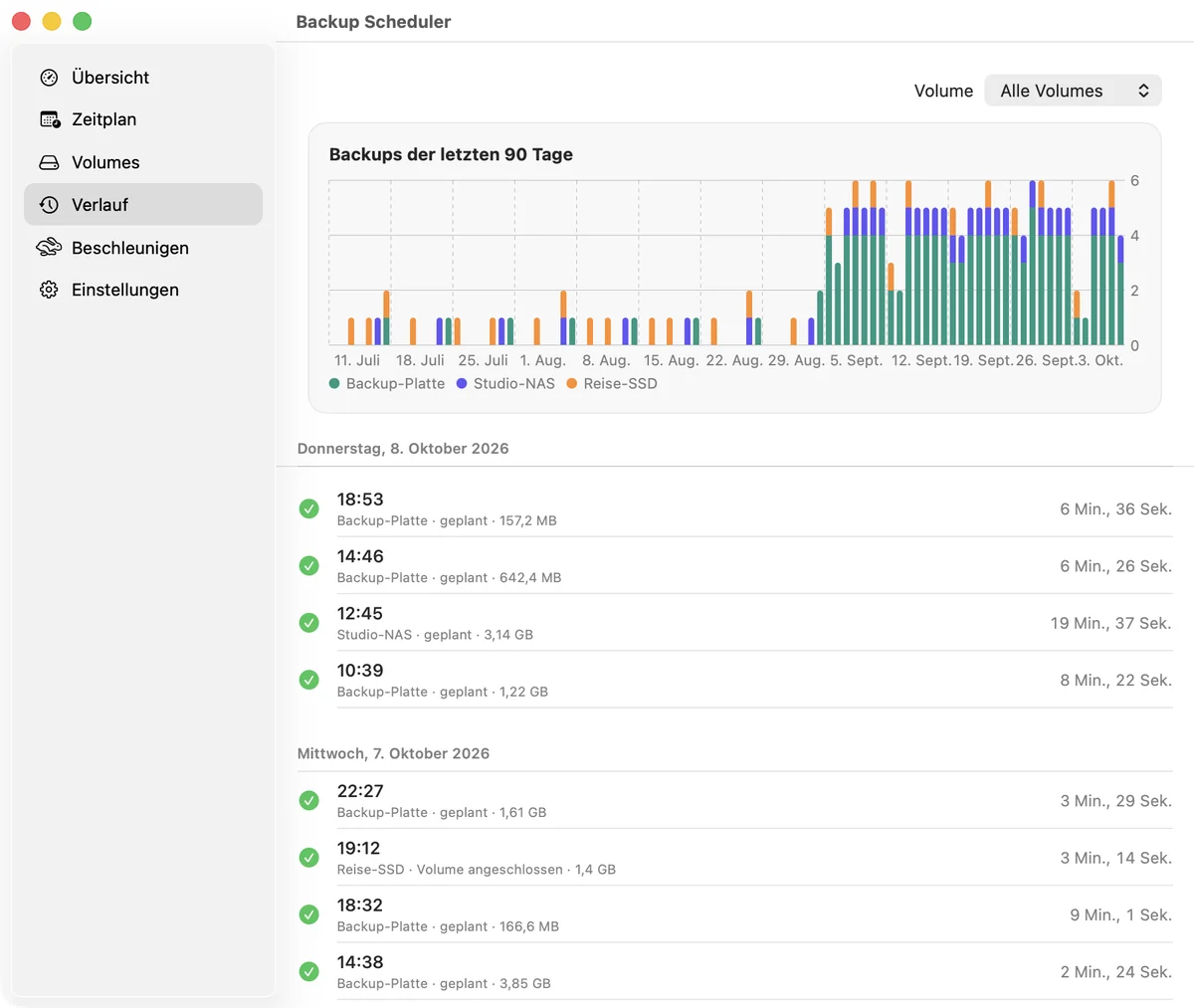Click the 14:38 backup entry with 3,85 GB
Image resolution: width=1194 pixels, height=1008 pixels.
734,972
